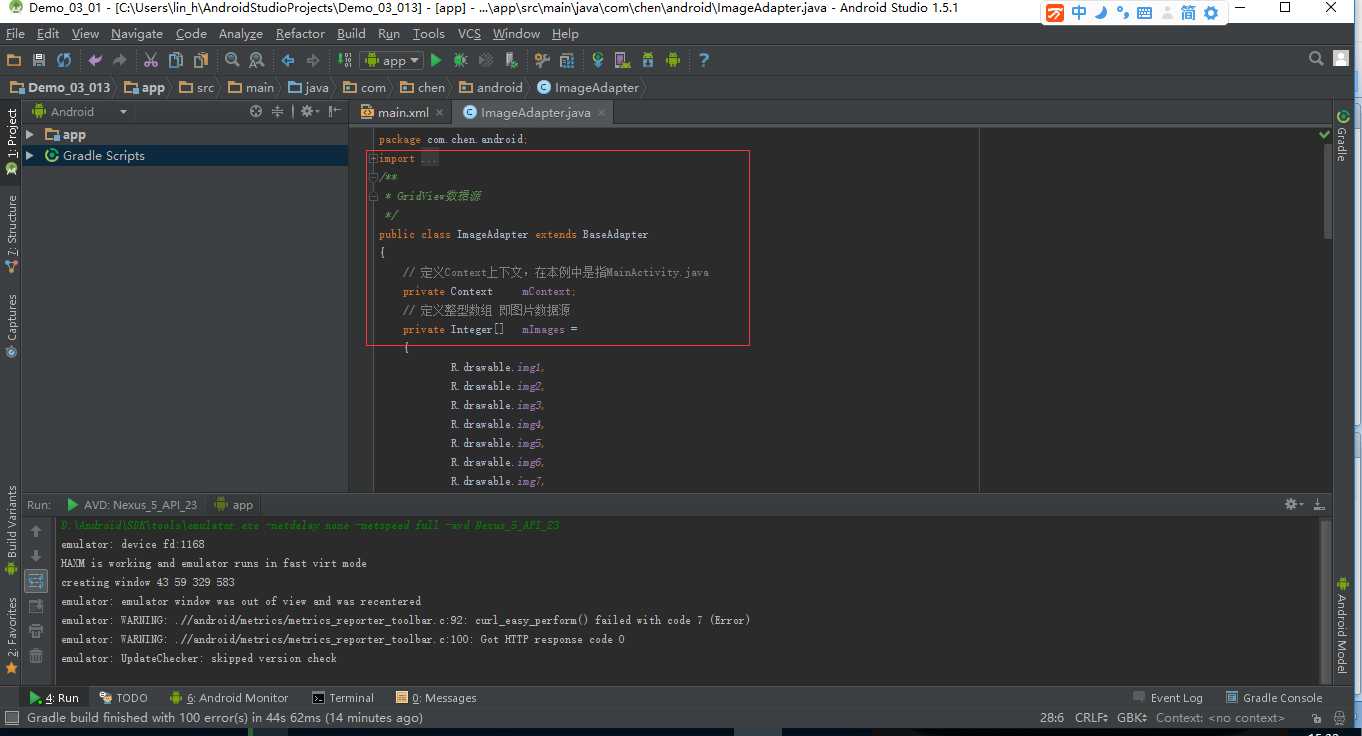Click the chen breadcrumb folder
Image resolution: width=1362 pixels, height=736 pixels.
pos(423,87)
